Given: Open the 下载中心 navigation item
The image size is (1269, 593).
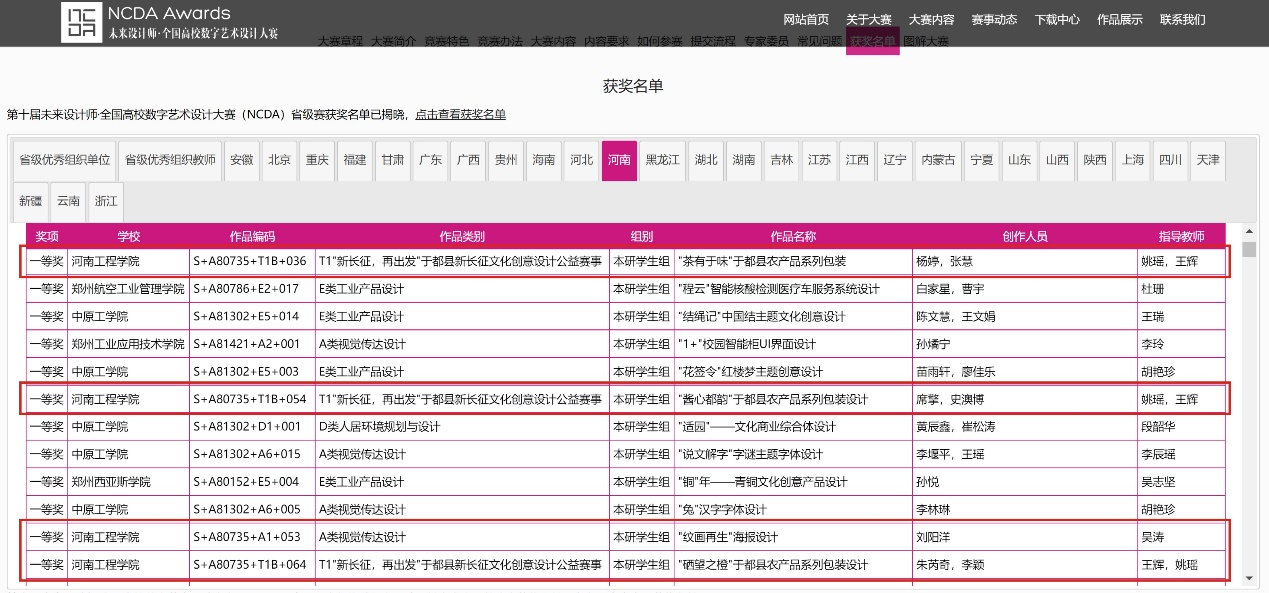Looking at the screenshot, I should [1057, 20].
